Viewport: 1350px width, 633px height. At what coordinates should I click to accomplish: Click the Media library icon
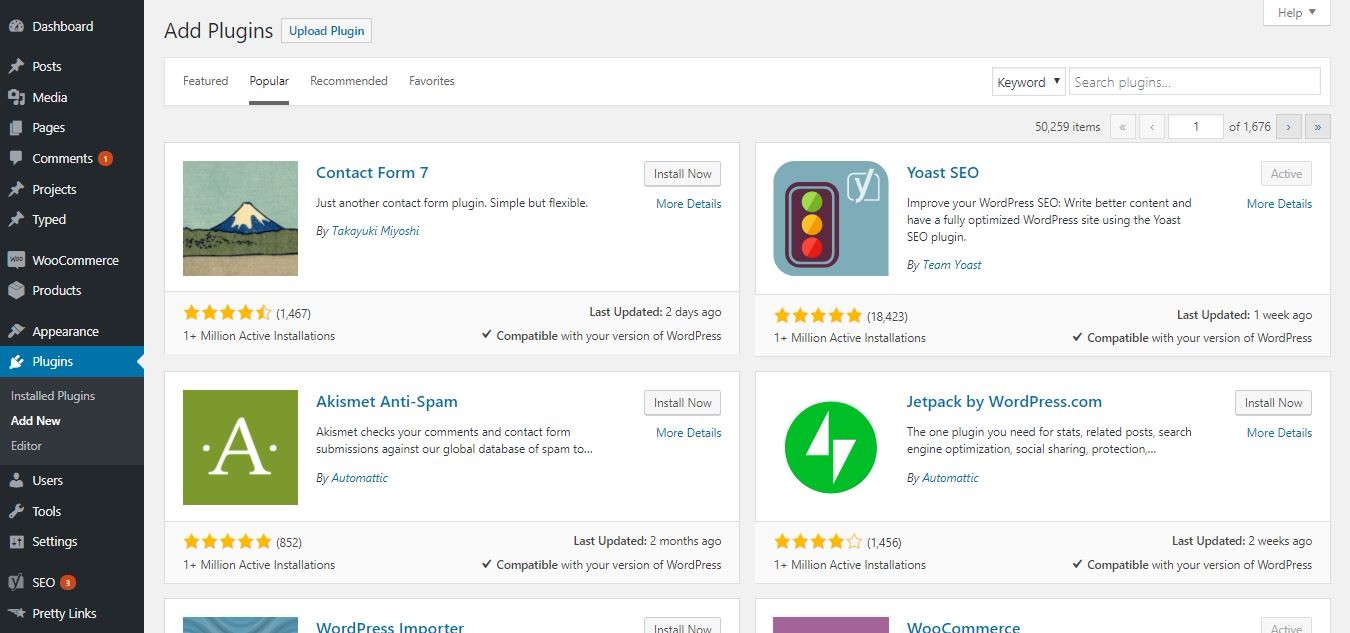click(16, 97)
